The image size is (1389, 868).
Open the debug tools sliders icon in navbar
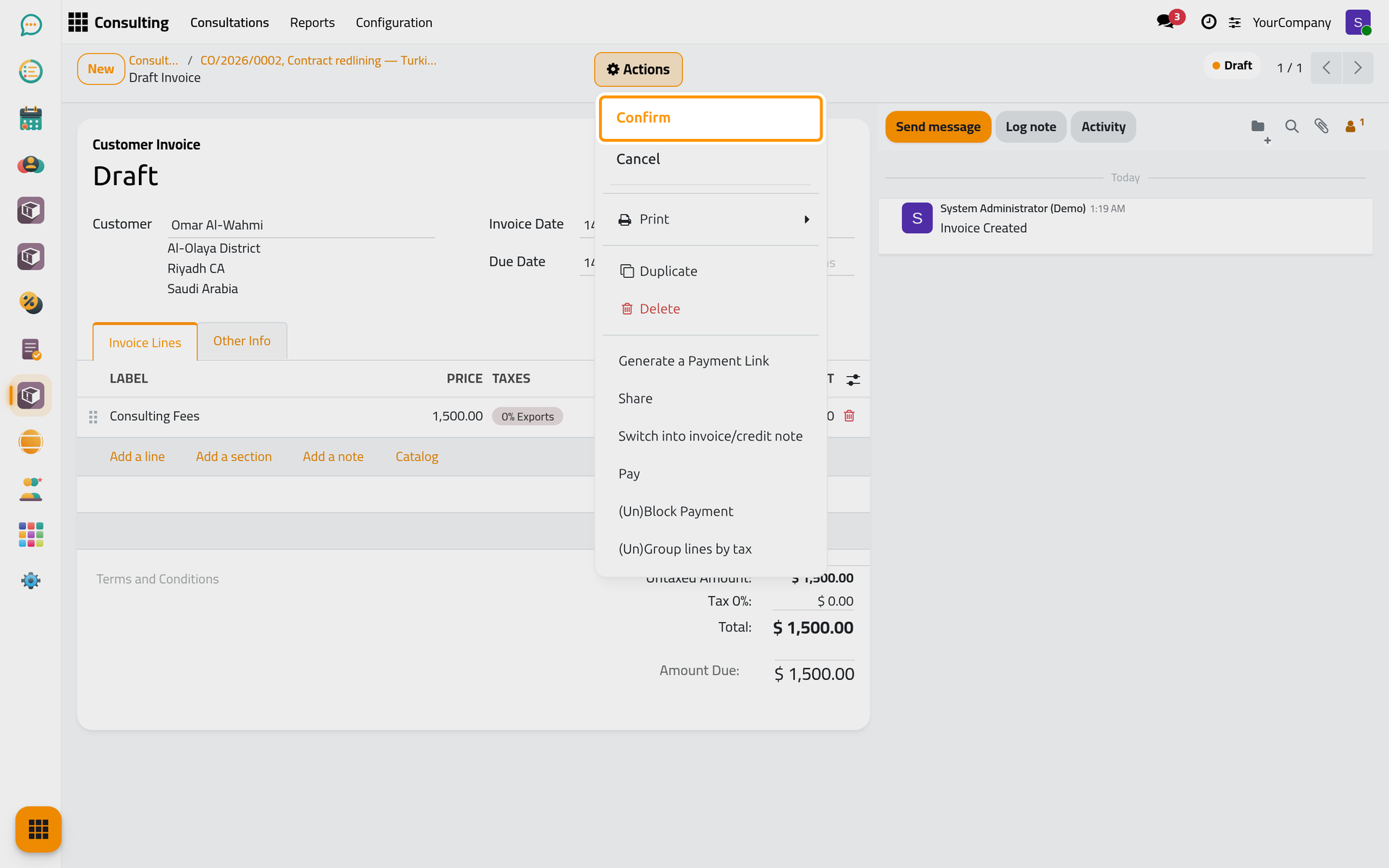pyautogui.click(x=1235, y=22)
